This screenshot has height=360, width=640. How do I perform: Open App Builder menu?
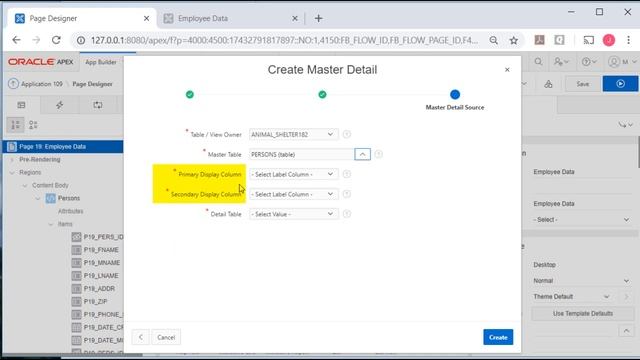click(x=101, y=62)
